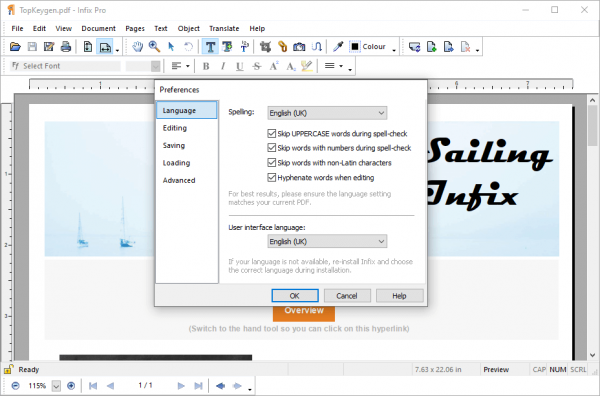Toggle Skip words with non-Latin characters
The image size is (600, 396).
272,163
